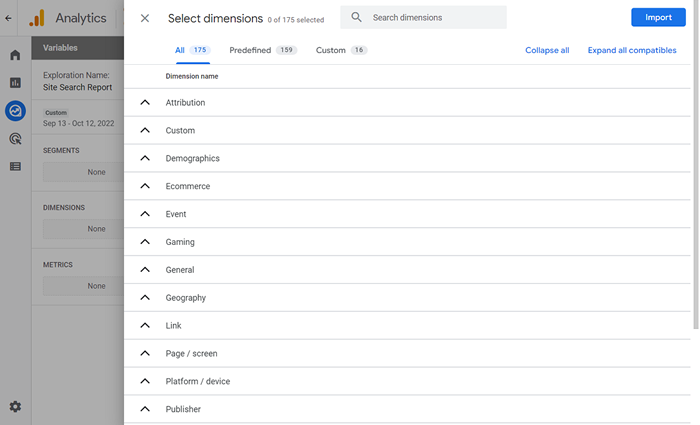Close the Select dimensions panel

click(145, 18)
